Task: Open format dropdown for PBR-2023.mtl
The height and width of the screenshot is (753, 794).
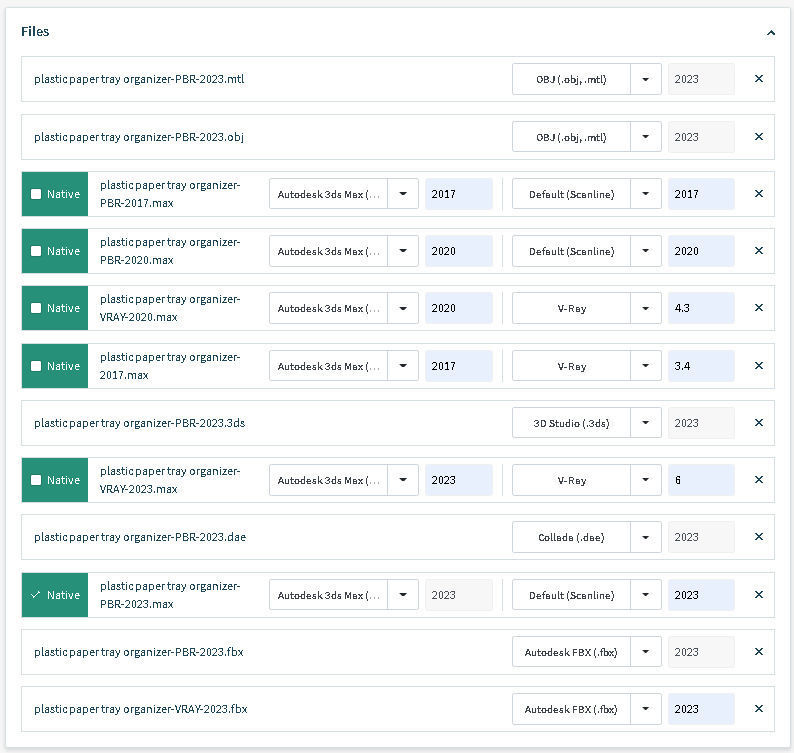Action: coord(646,79)
